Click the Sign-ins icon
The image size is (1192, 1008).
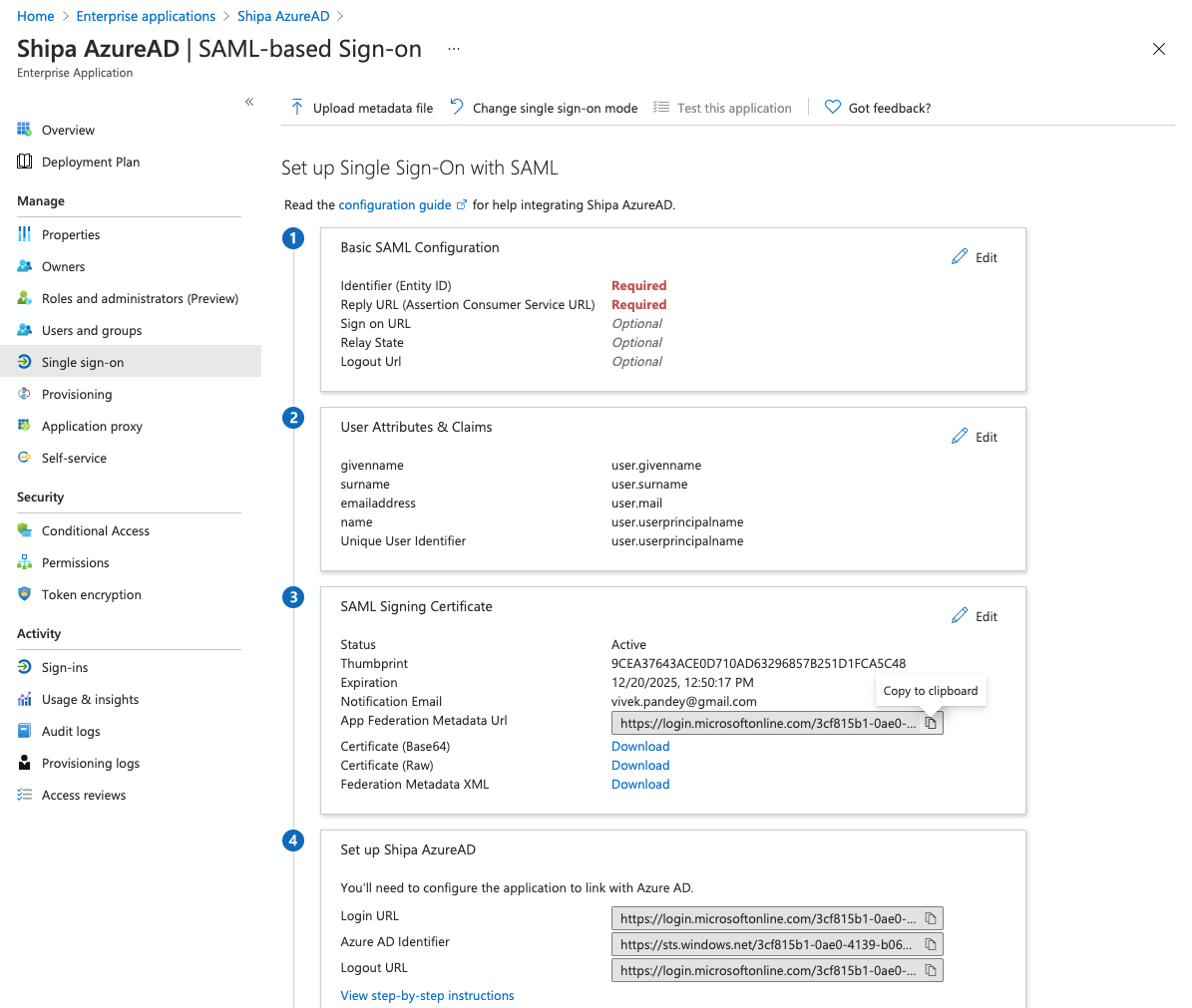[x=24, y=667]
